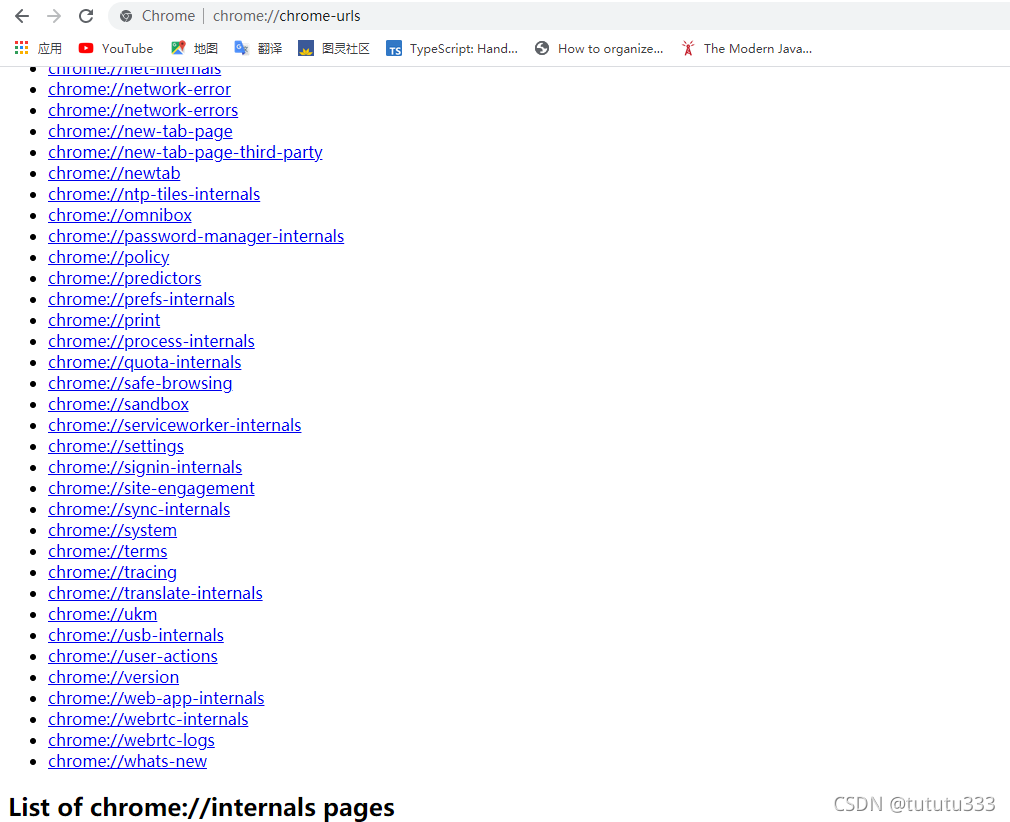Open chrome://omnibox link
The width and height of the screenshot is (1010, 822).
(x=120, y=215)
